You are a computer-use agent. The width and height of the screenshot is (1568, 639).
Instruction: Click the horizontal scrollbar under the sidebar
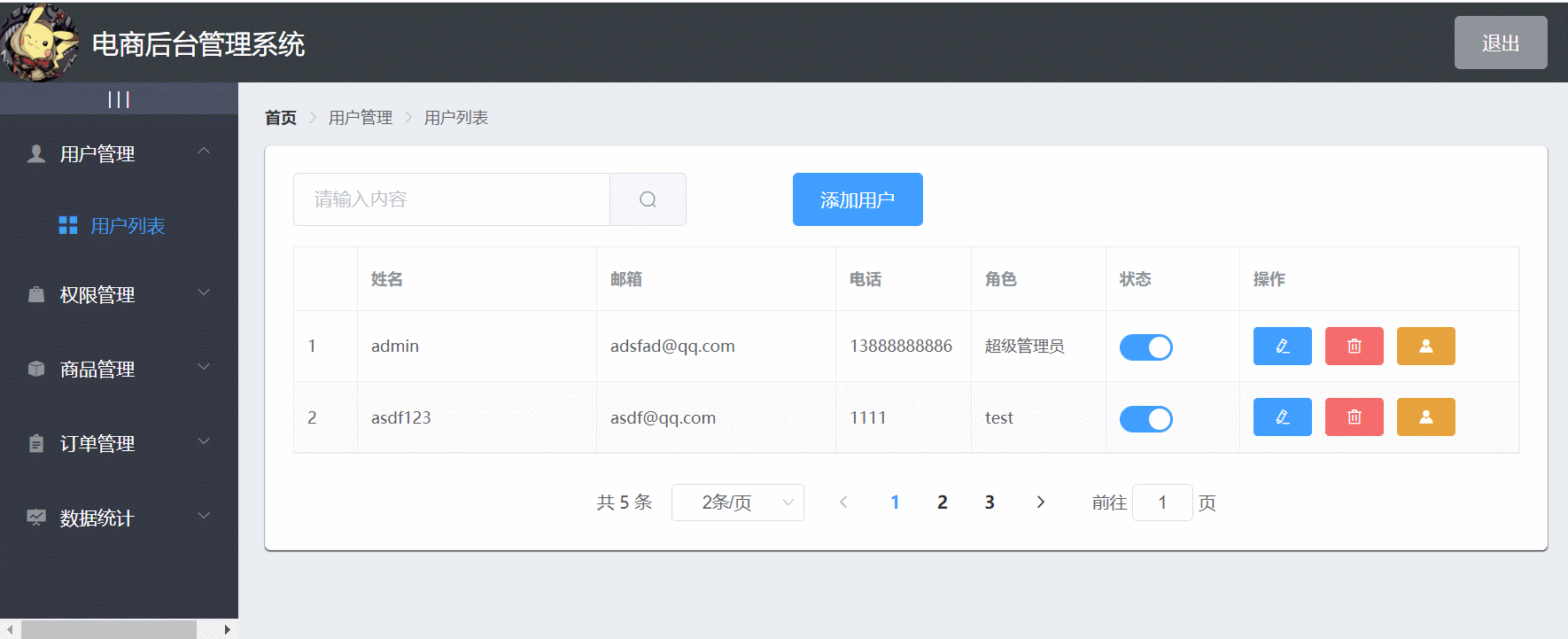(x=108, y=629)
